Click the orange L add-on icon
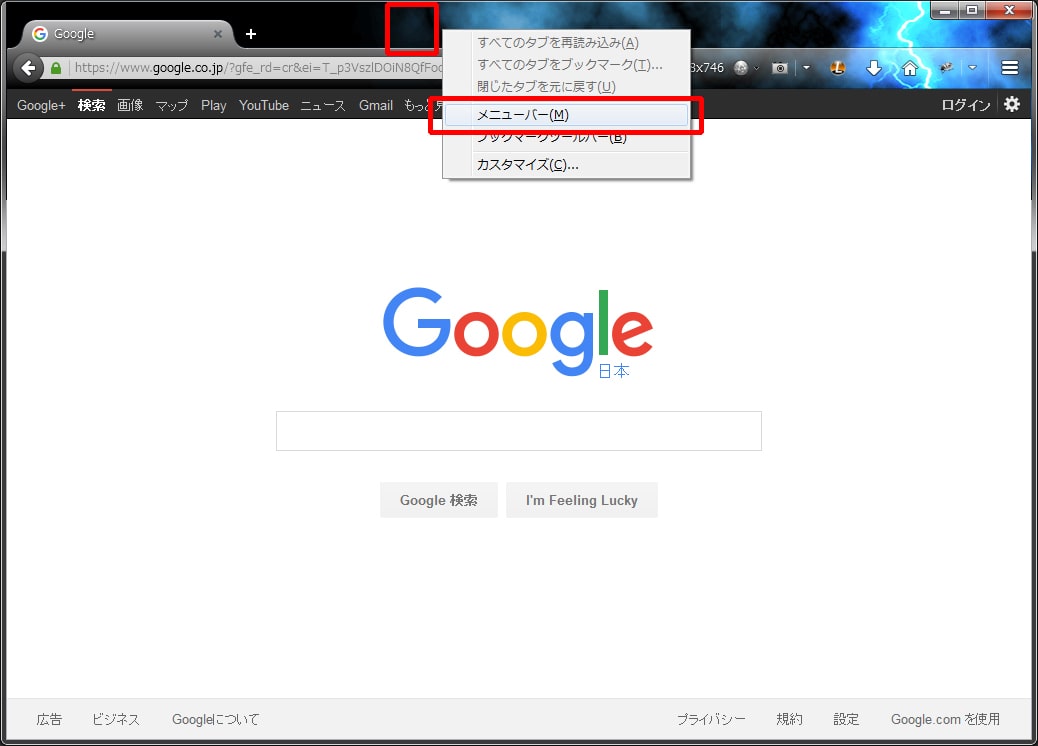The width and height of the screenshot is (1038, 746). click(x=838, y=68)
